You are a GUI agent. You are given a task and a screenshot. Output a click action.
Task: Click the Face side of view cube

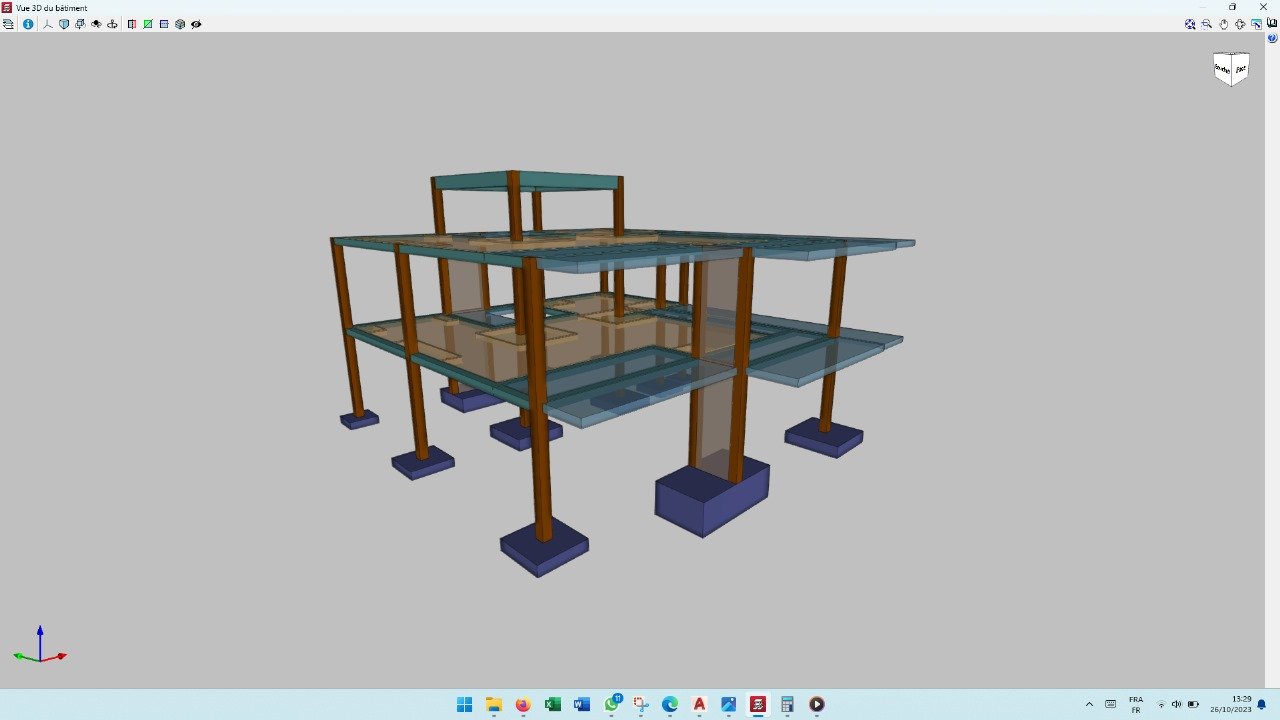1240,69
